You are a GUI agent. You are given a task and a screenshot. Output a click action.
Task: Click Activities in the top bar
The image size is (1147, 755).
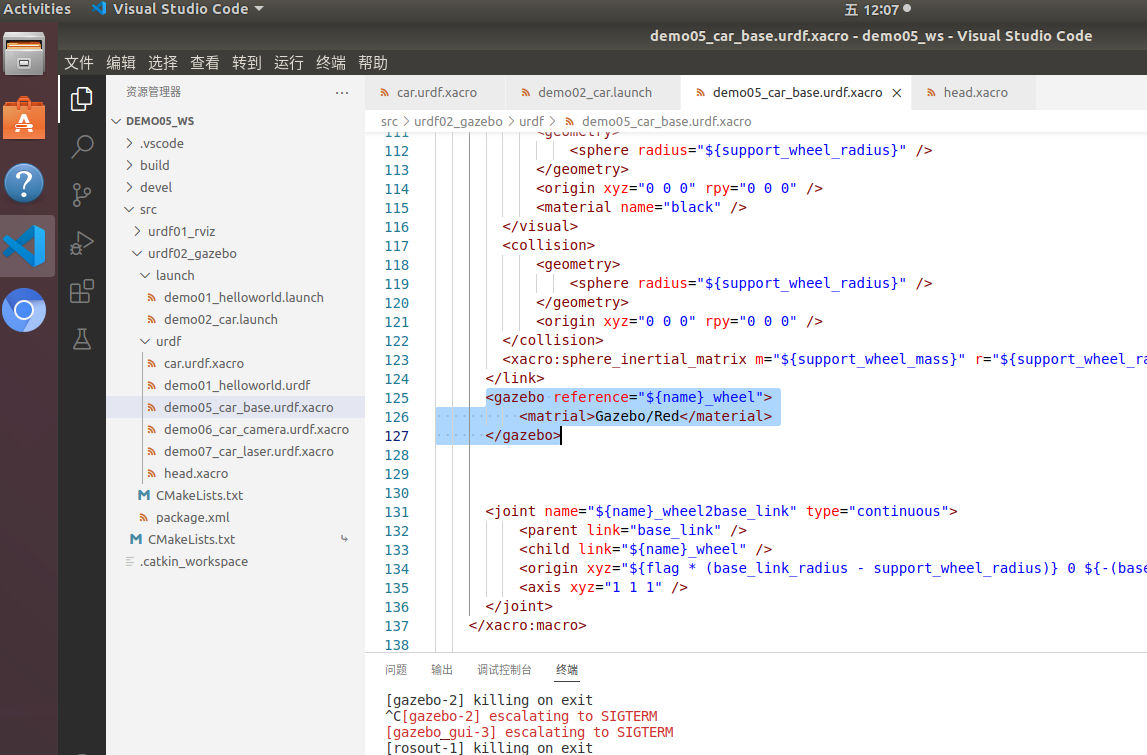(37, 9)
